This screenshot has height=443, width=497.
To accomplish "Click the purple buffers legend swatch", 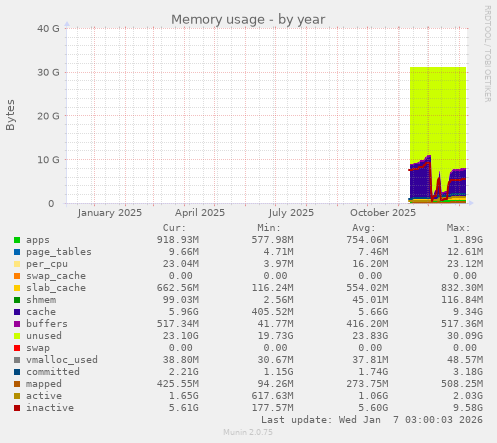I will pos(17,324).
